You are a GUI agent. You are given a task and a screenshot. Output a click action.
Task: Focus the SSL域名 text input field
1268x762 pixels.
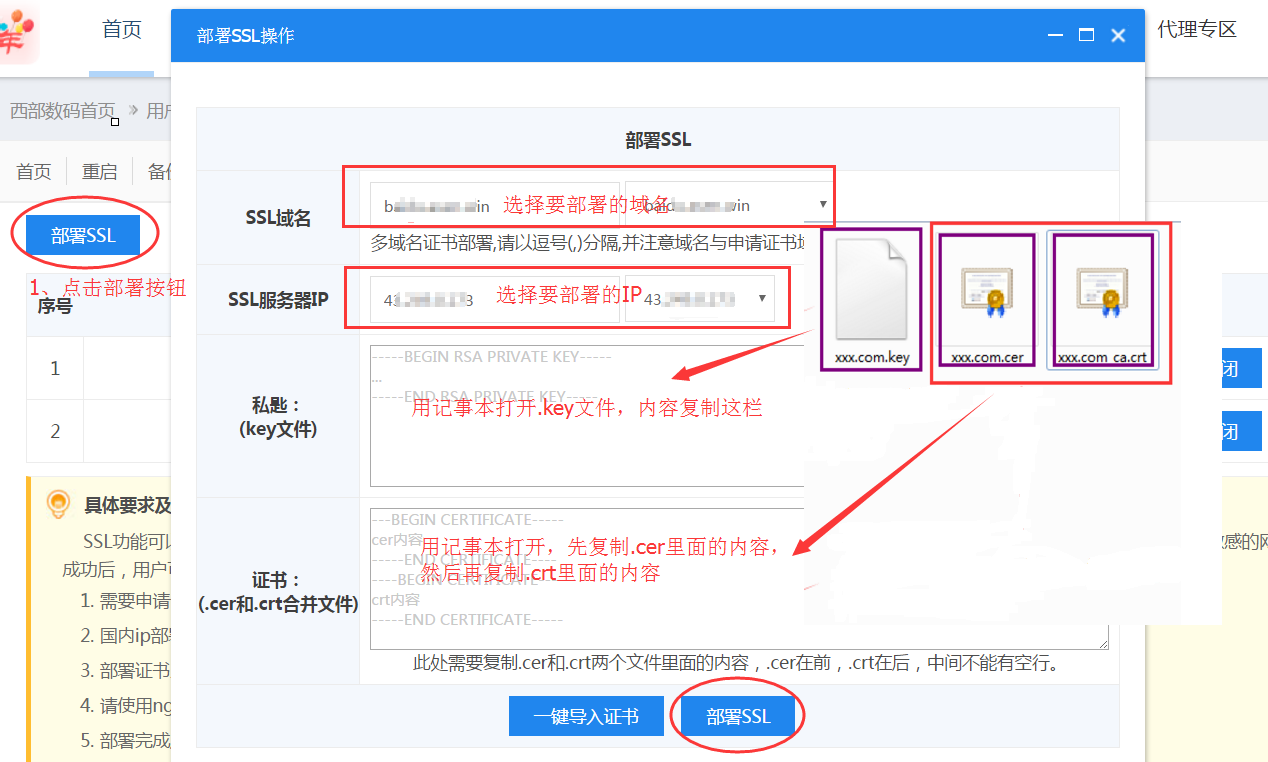[x=494, y=205]
